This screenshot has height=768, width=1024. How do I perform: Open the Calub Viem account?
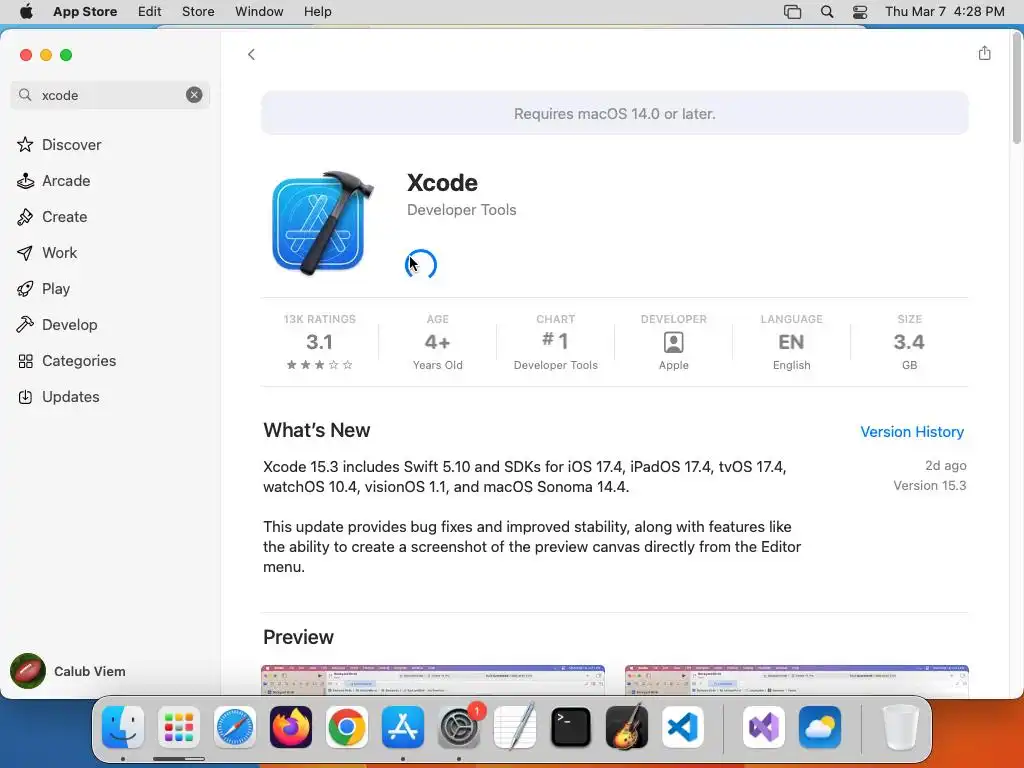tap(68, 671)
